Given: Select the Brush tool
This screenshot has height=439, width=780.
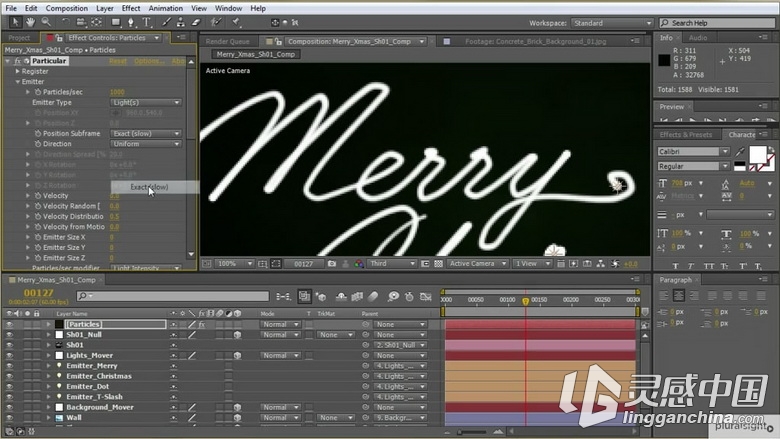Looking at the screenshot, I should (166, 22).
